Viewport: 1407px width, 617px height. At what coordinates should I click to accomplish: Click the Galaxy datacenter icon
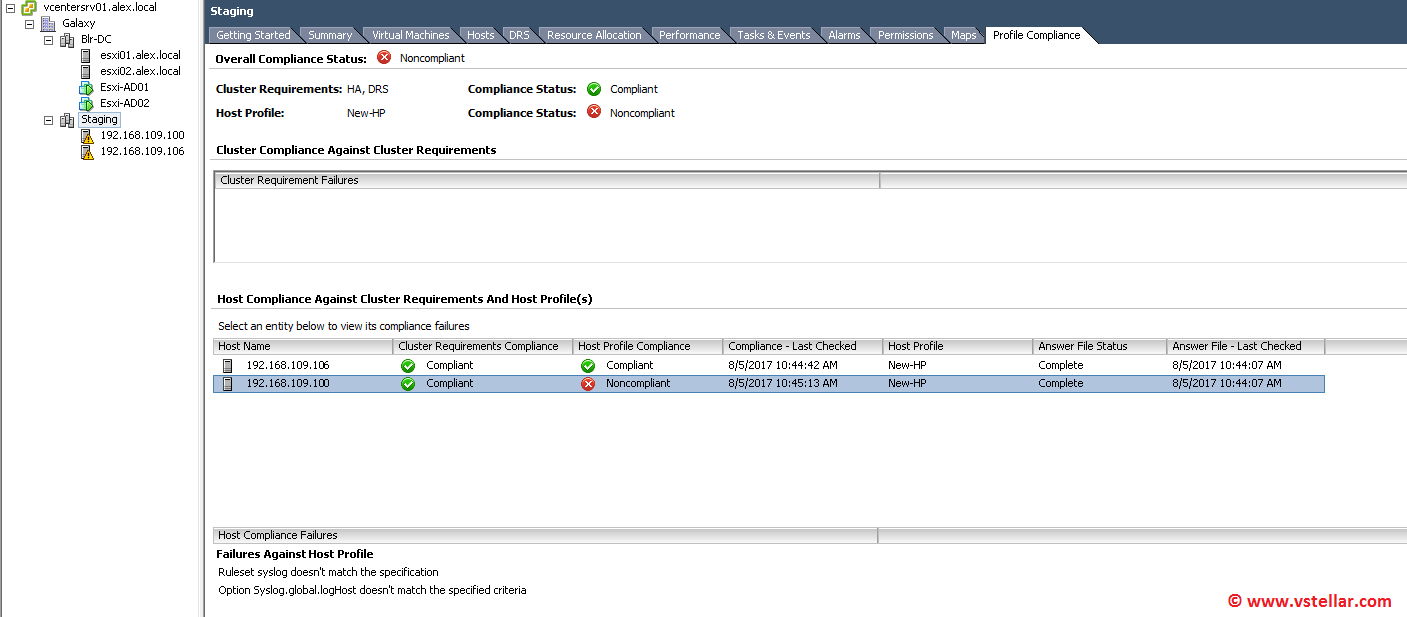point(47,23)
